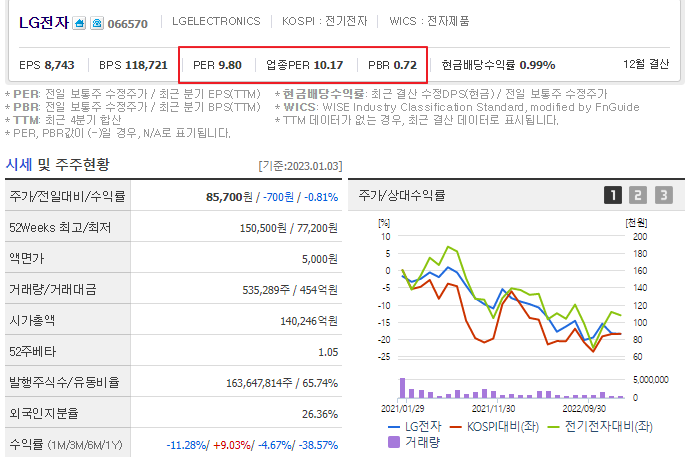
Task: Click the 2021/01/29 chart axis date
Action: tap(403, 409)
